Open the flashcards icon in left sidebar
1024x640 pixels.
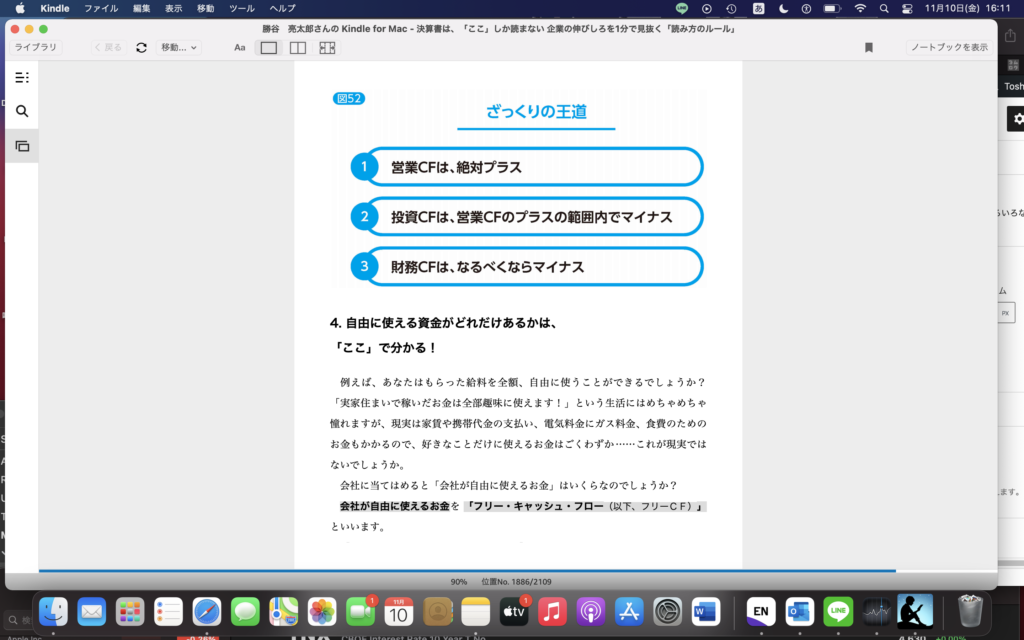coord(22,146)
